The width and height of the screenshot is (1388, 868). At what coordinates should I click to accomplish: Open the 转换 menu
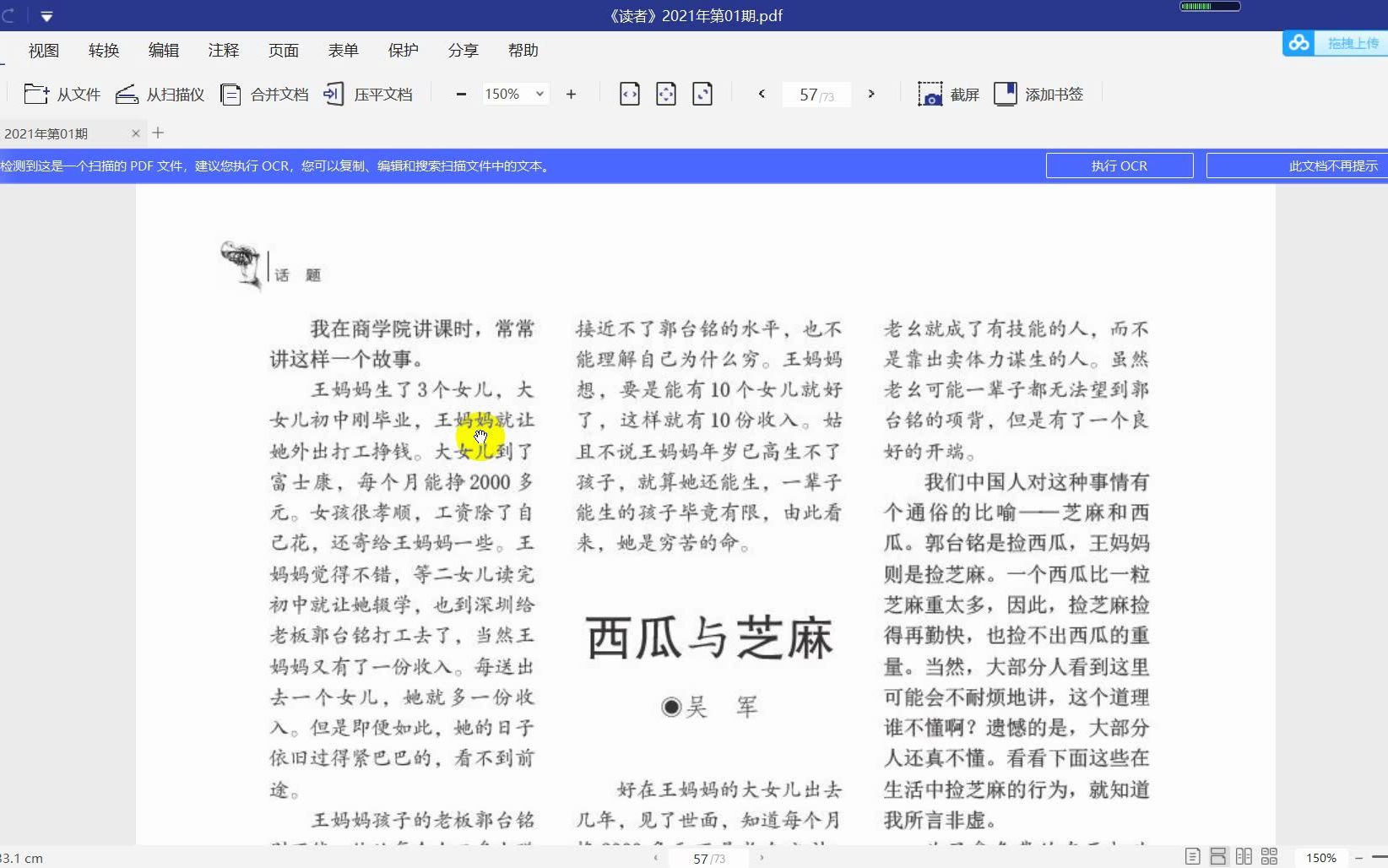point(104,51)
